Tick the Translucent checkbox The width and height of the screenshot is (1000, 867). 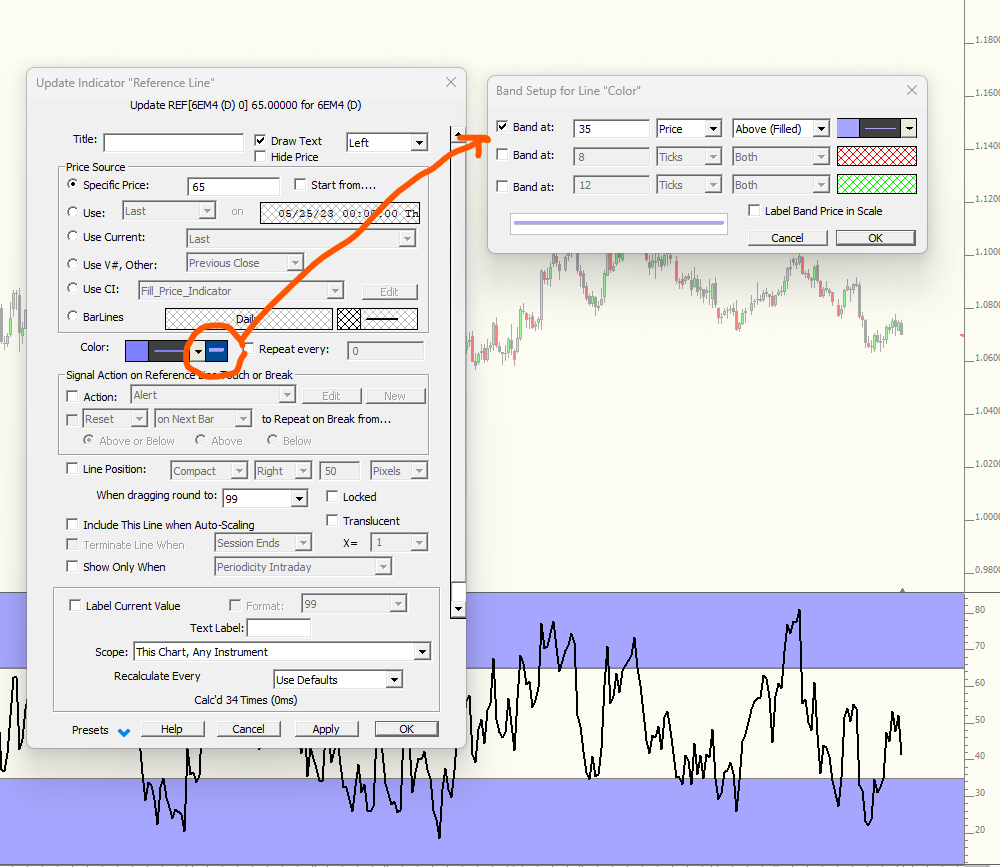click(333, 521)
